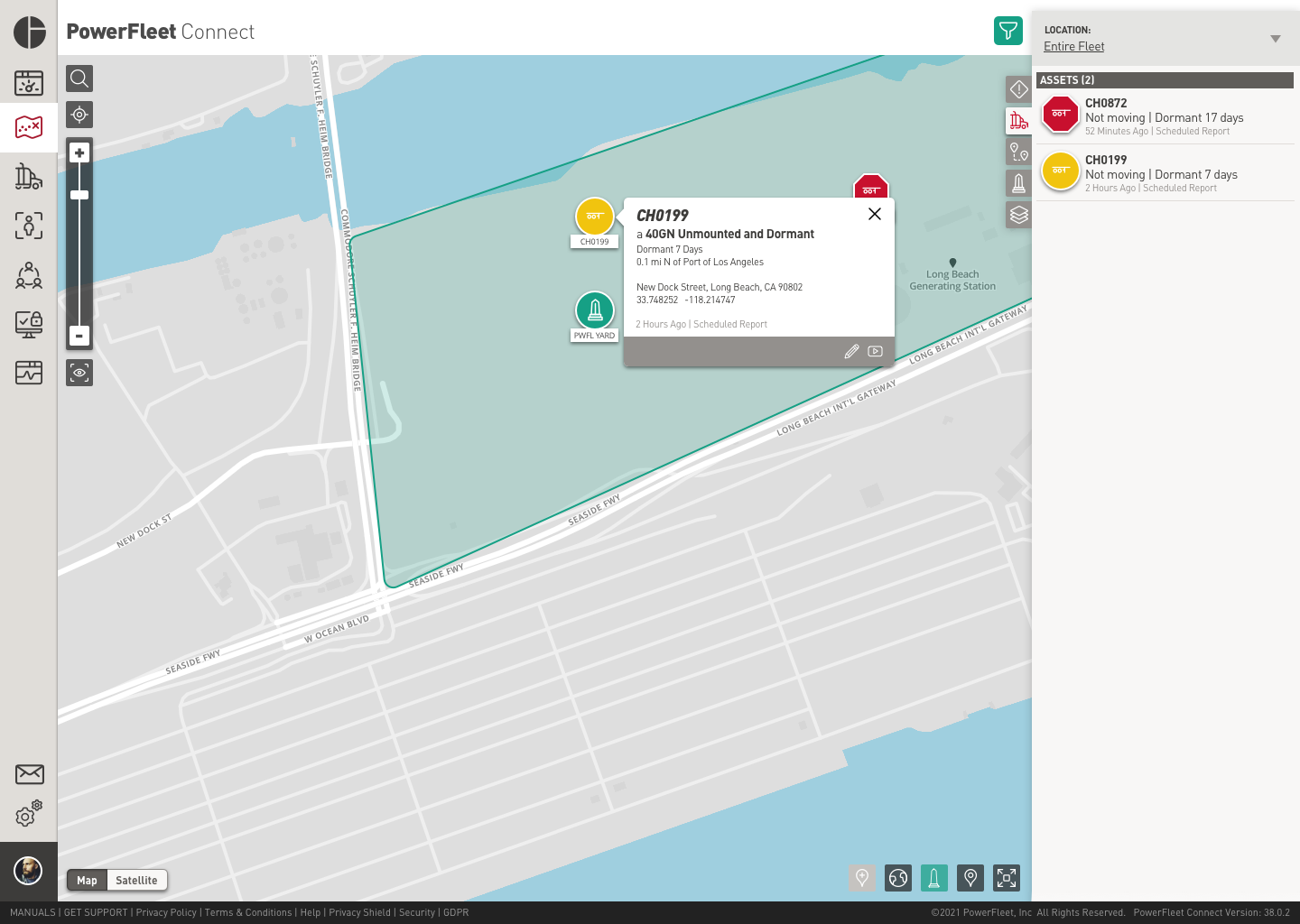
Task: Zoom in with the plus button
Action: pos(79,152)
